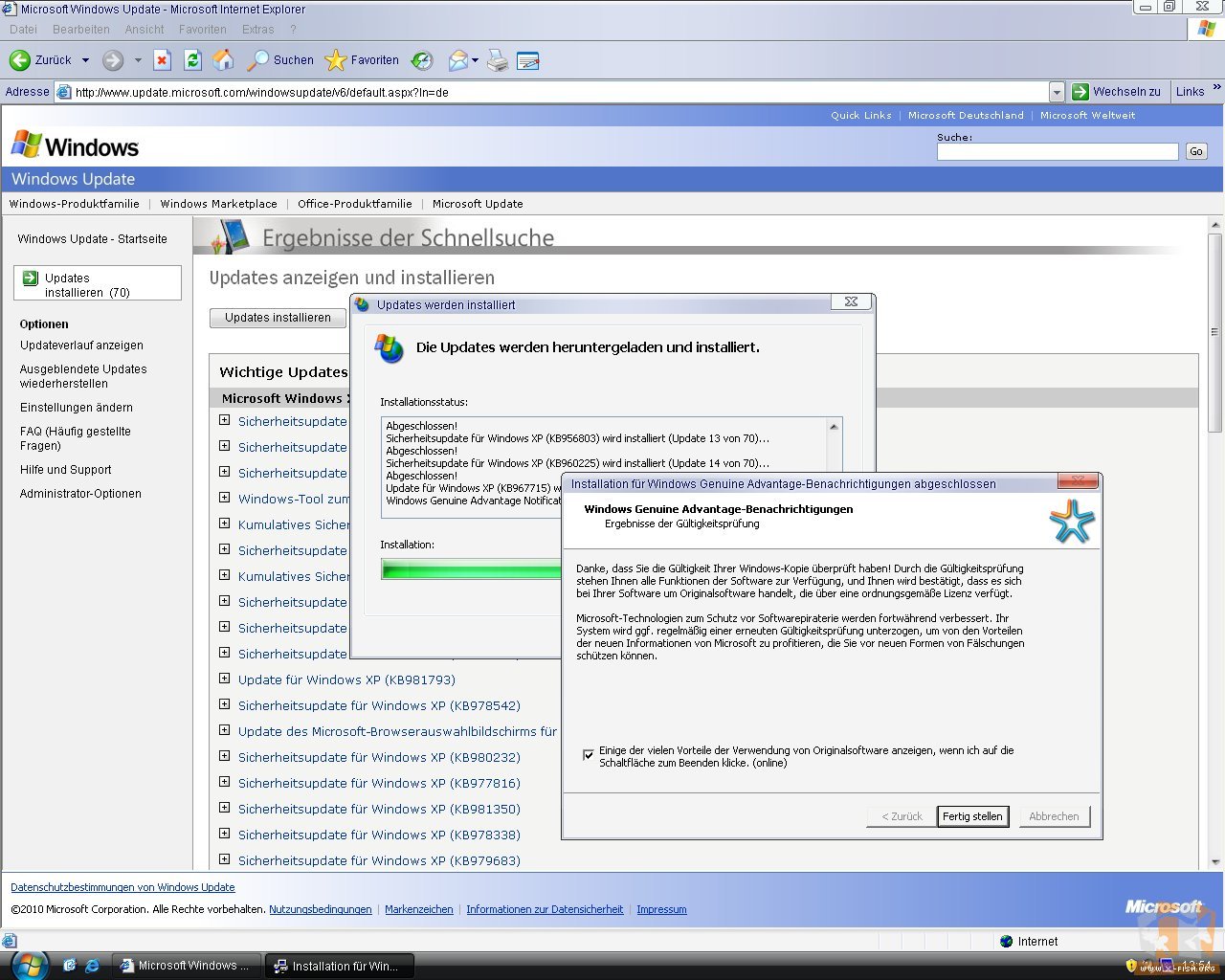
Task: Click Abbrechen in Genuine Advantage dialog
Action: coord(1054,816)
